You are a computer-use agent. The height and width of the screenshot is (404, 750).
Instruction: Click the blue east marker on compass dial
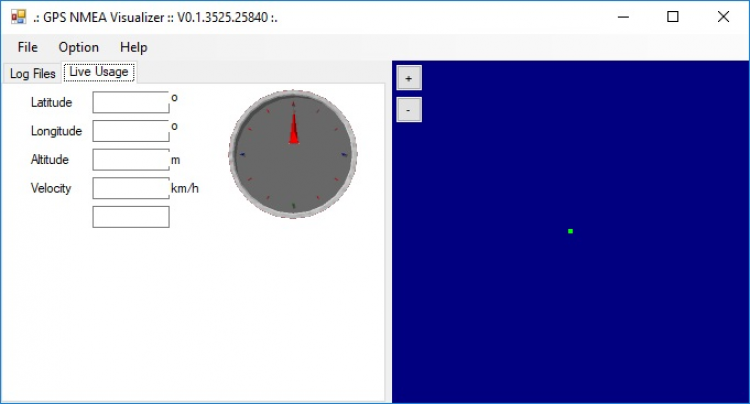(x=344, y=155)
